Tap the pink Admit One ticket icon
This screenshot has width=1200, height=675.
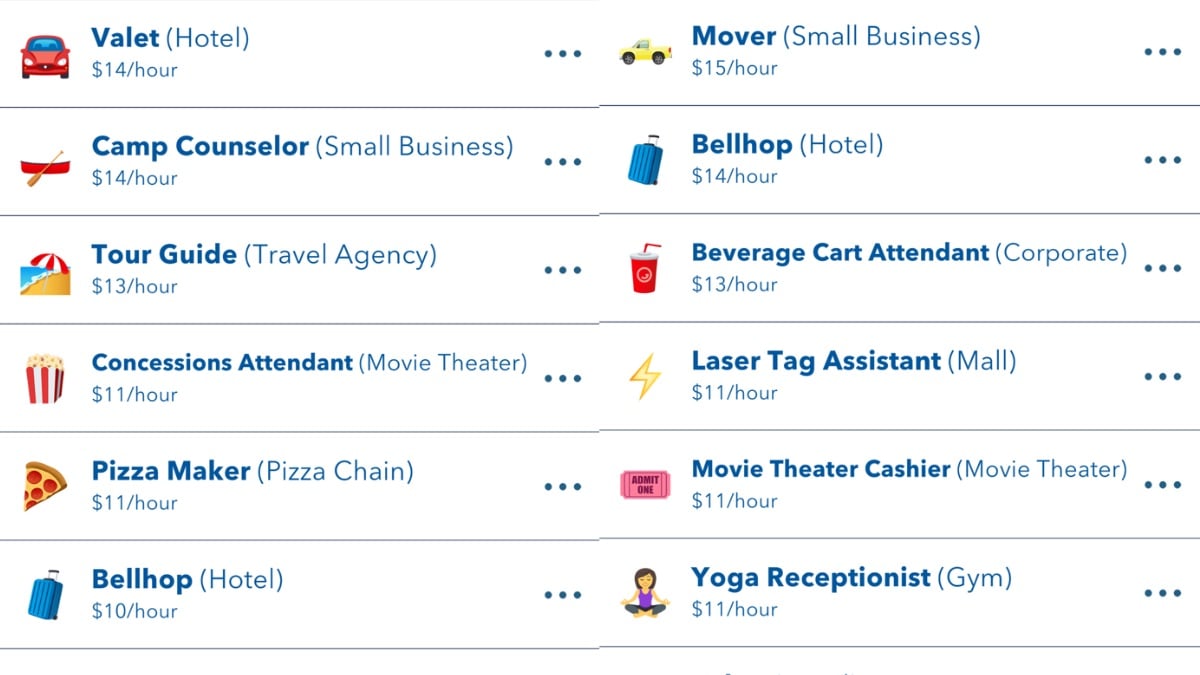(x=645, y=485)
